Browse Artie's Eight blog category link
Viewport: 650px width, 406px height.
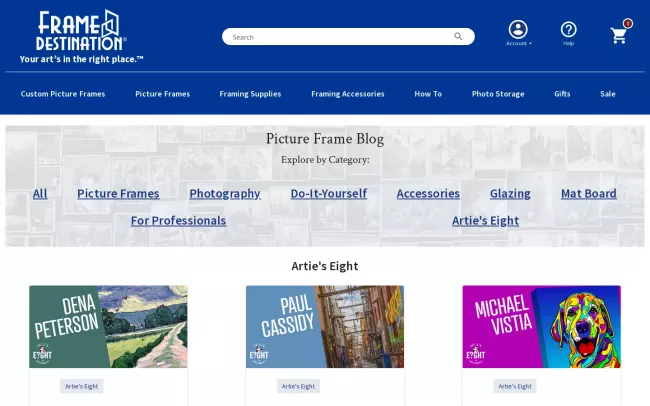point(485,221)
